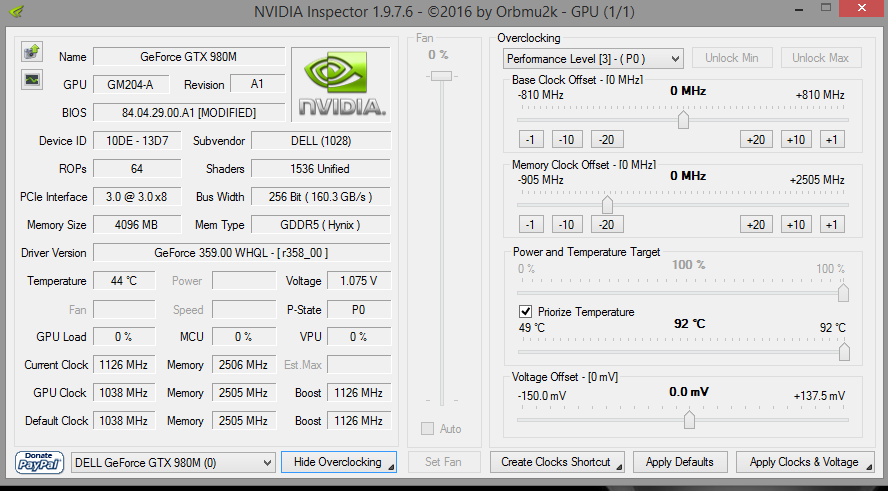Viewport: 888px width, 491px height.
Task: Click the Voltage field showing 1.075 V
Action: (x=359, y=281)
